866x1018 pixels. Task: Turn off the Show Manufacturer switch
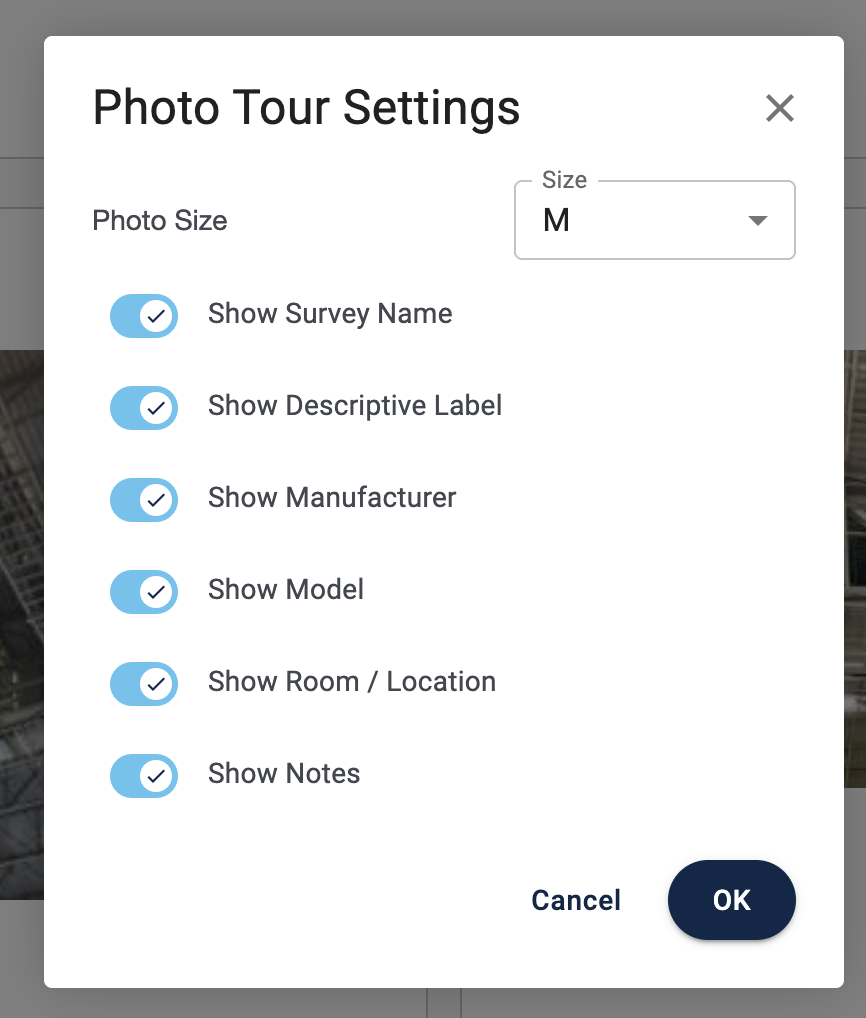pyautogui.click(x=144, y=500)
